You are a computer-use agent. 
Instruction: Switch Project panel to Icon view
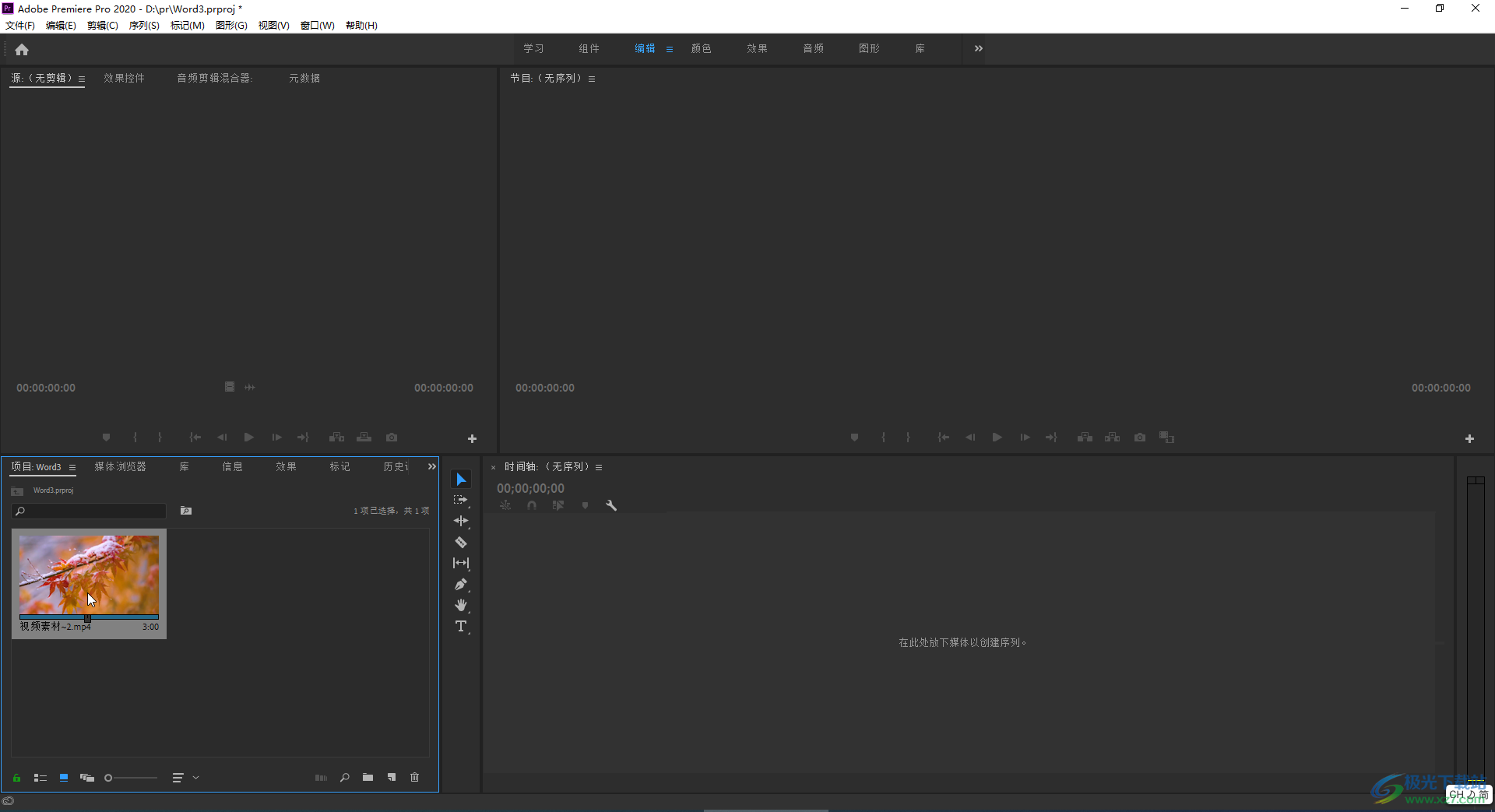tap(64, 777)
